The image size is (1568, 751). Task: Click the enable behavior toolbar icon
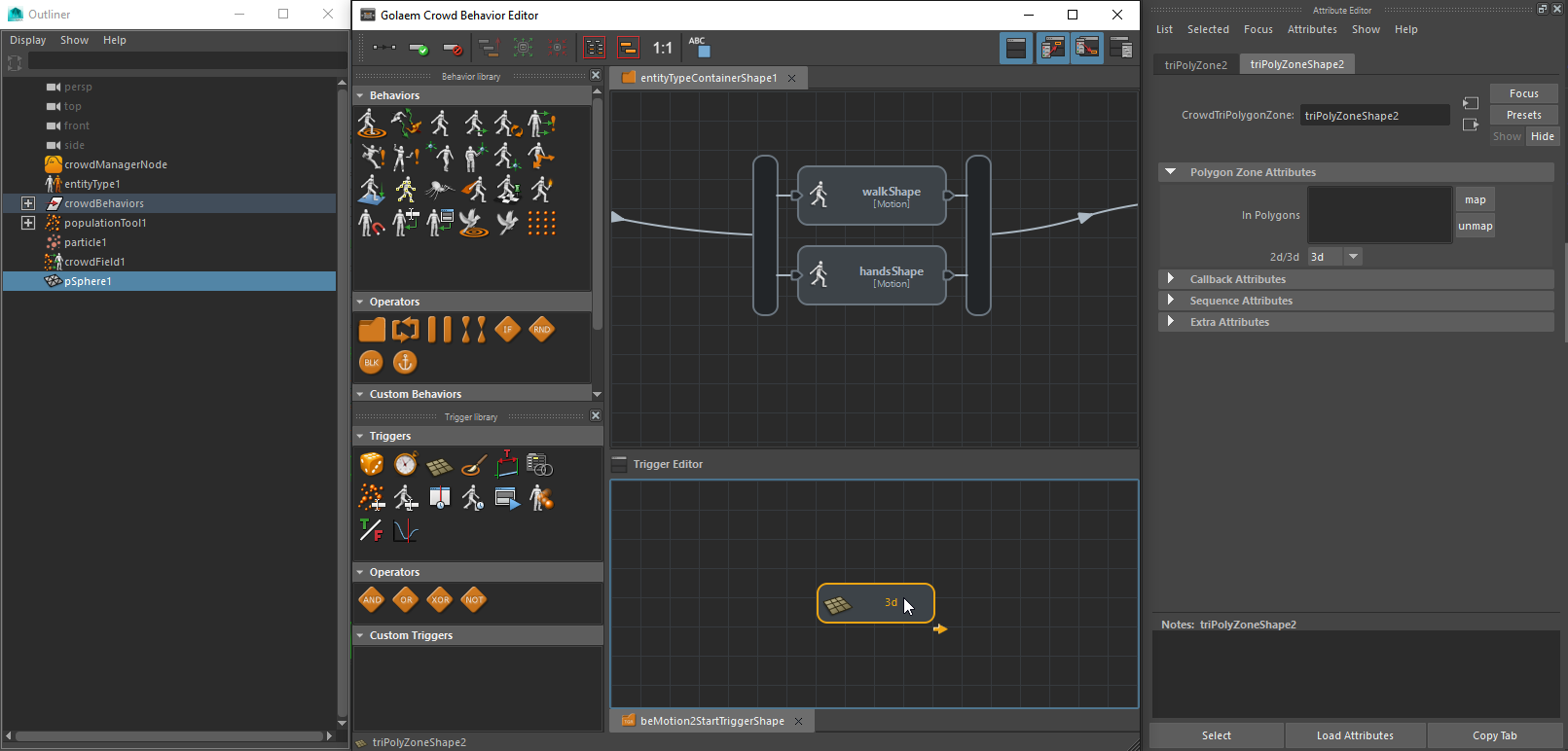(x=419, y=48)
